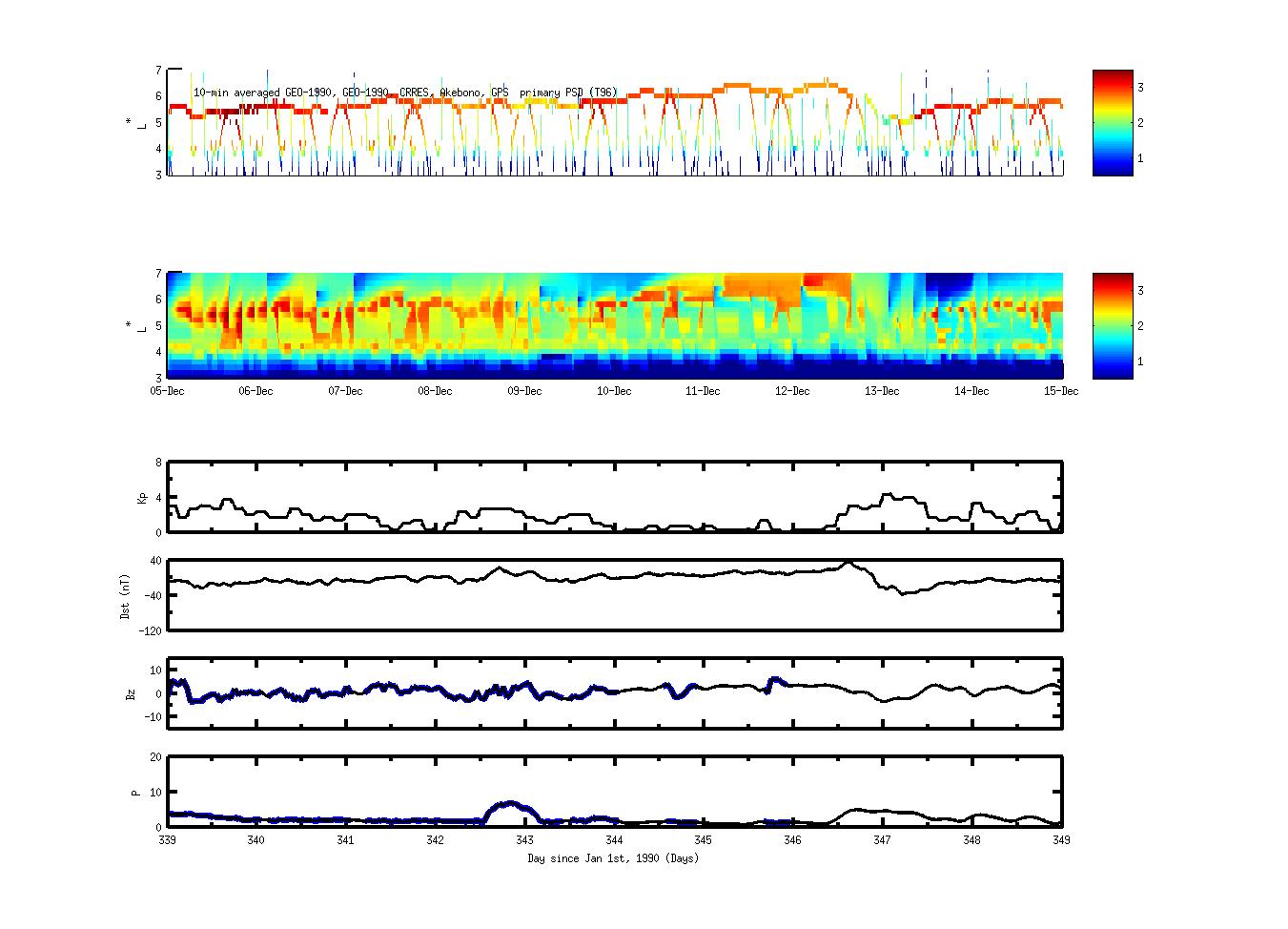The width and height of the screenshot is (1288, 929).
Task: Click the Kp peak near day 347
Action: tap(888, 495)
